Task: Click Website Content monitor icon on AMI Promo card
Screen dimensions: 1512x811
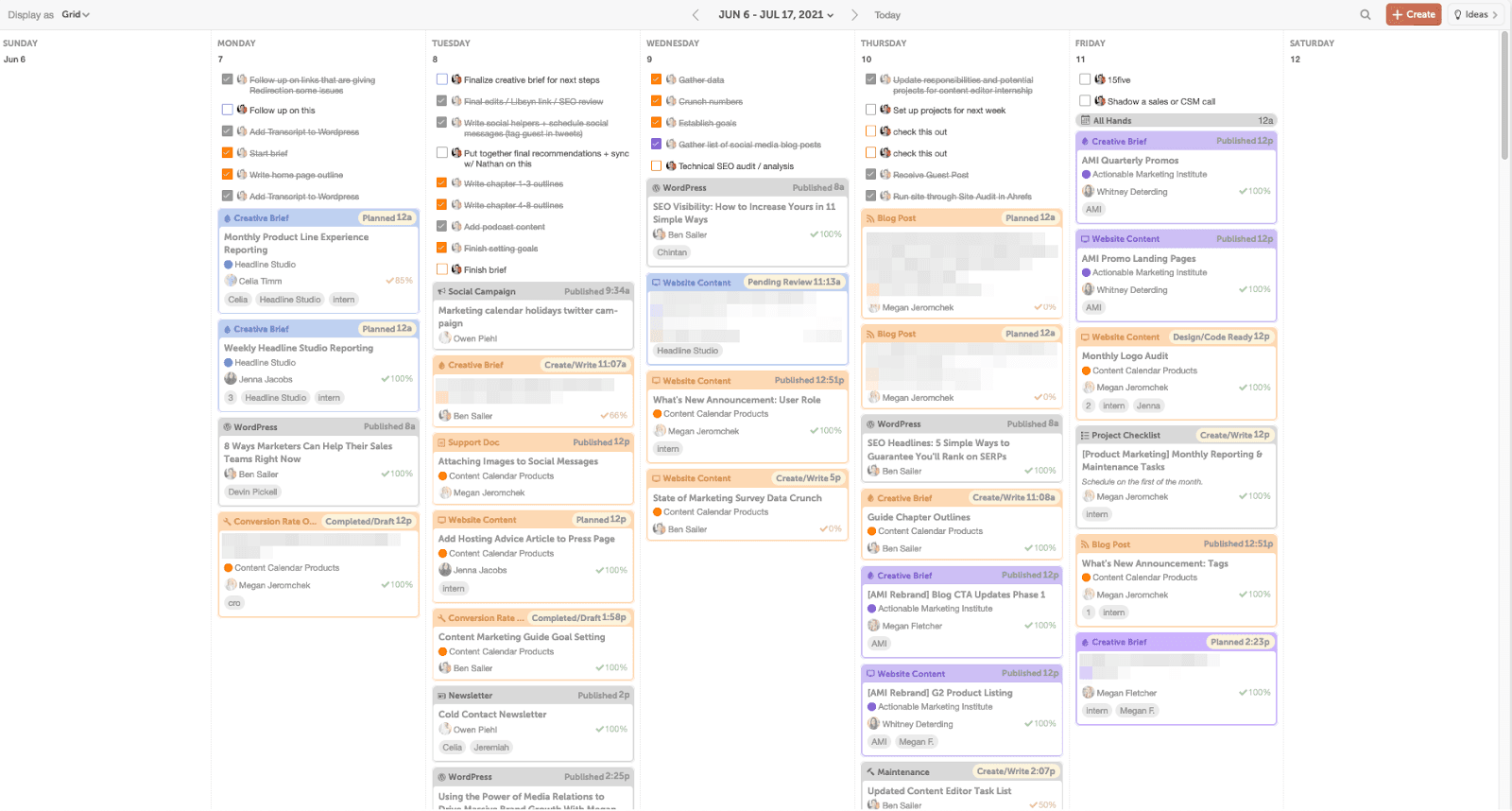Action: pos(1085,239)
